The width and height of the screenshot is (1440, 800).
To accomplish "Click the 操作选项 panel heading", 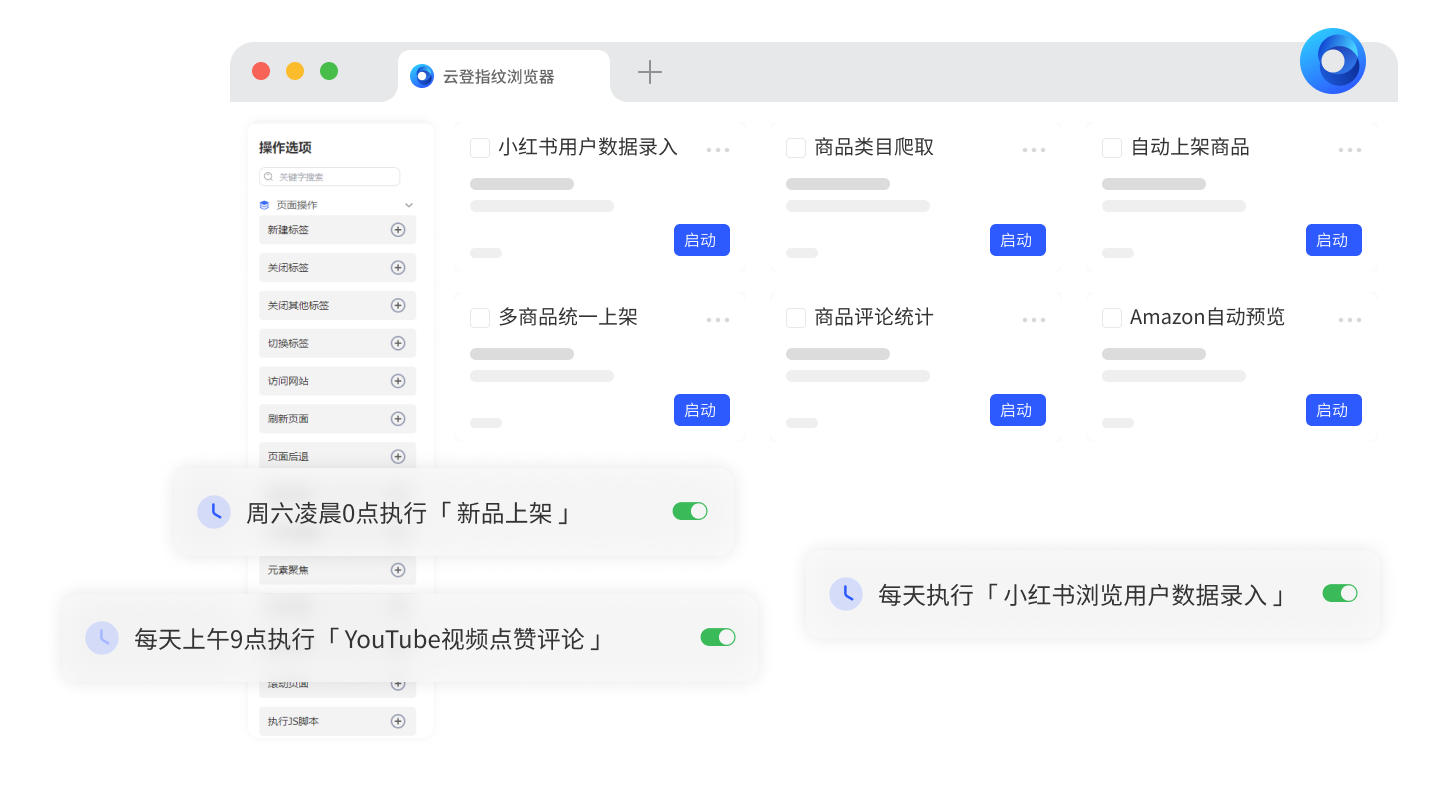I will pyautogui.click(x=285, y=147).
